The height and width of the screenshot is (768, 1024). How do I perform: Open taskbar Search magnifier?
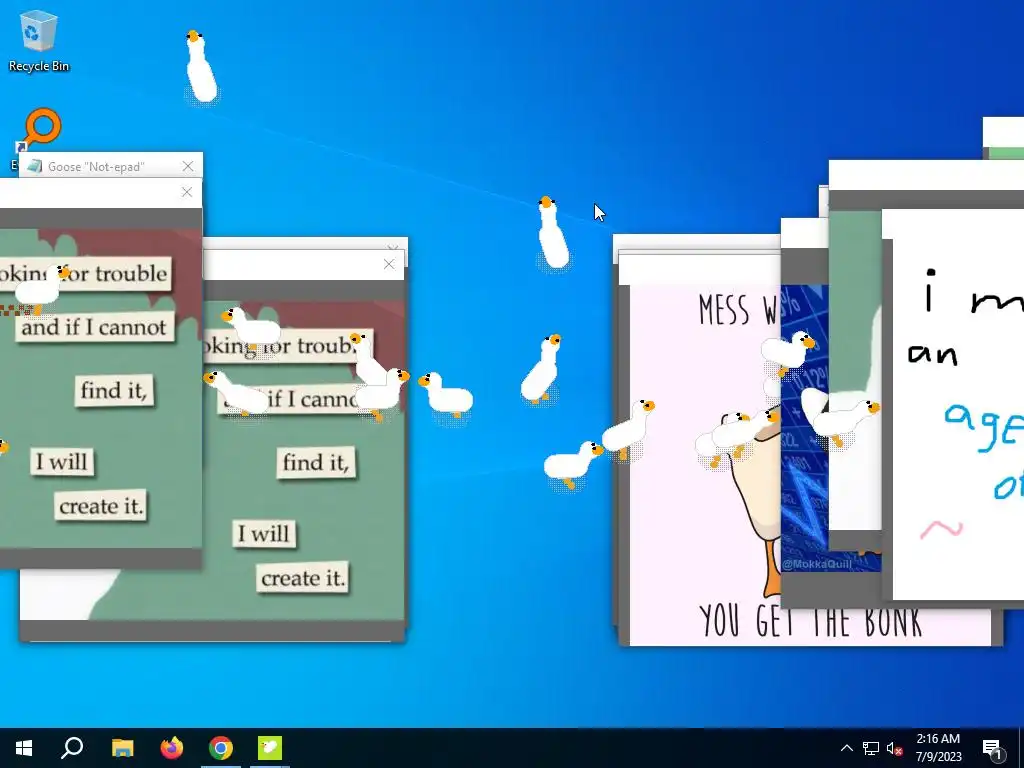(x=72, y=748)
